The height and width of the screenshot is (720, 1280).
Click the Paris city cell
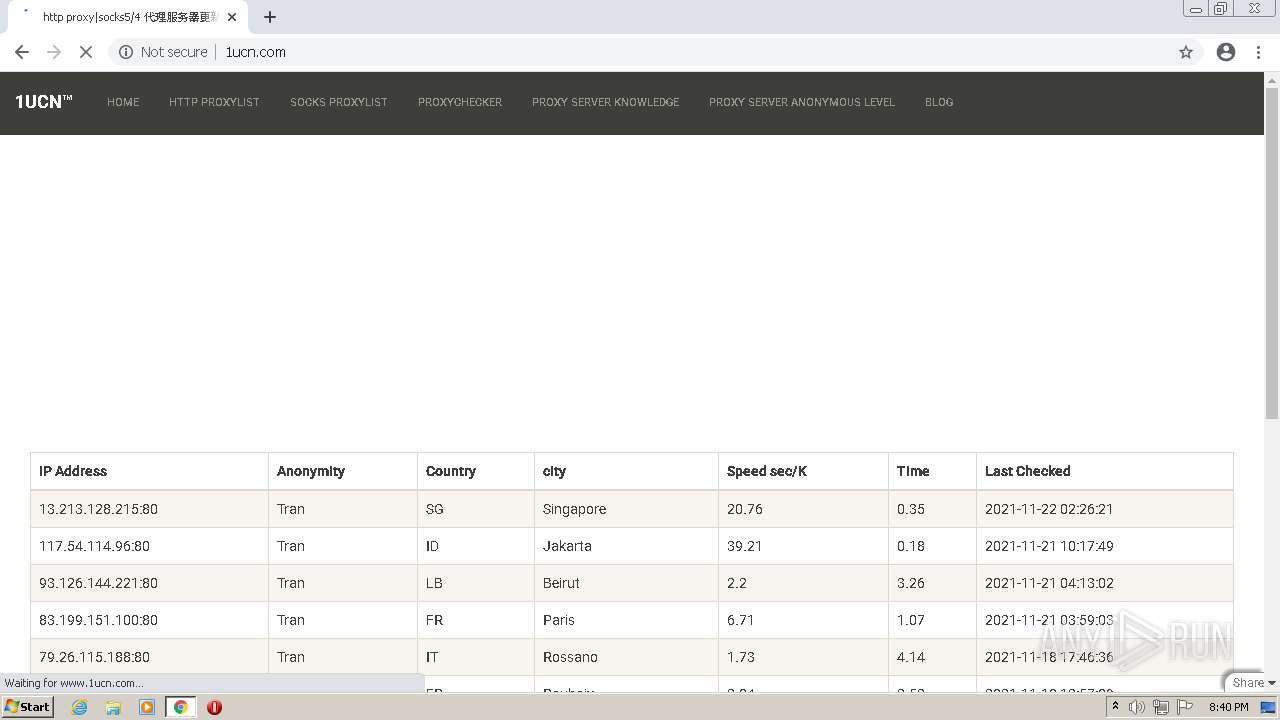[626, 620]
